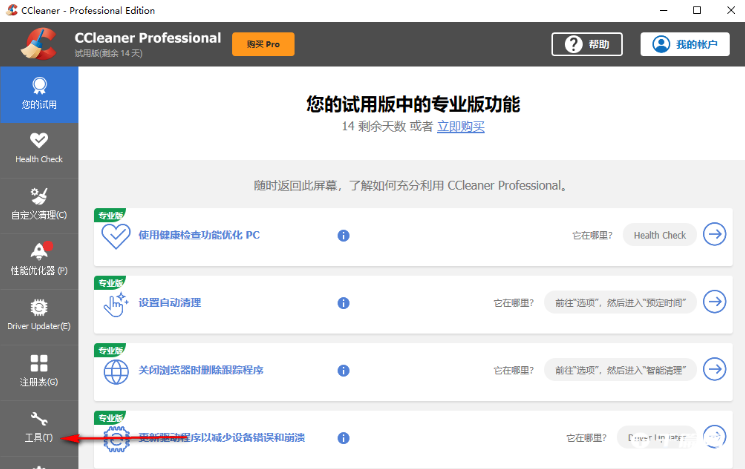Click heart icon in health check row
The width and height of the screenshot is (745, 469).
click(x=116, y=236)
